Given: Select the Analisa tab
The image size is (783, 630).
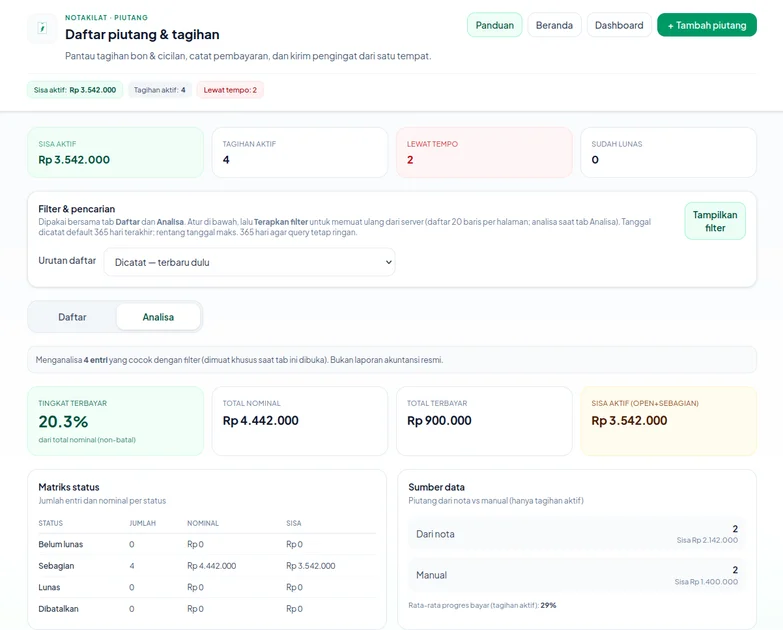Looking at the screenshot, I should pyautogui.click(x=158, y=317).
